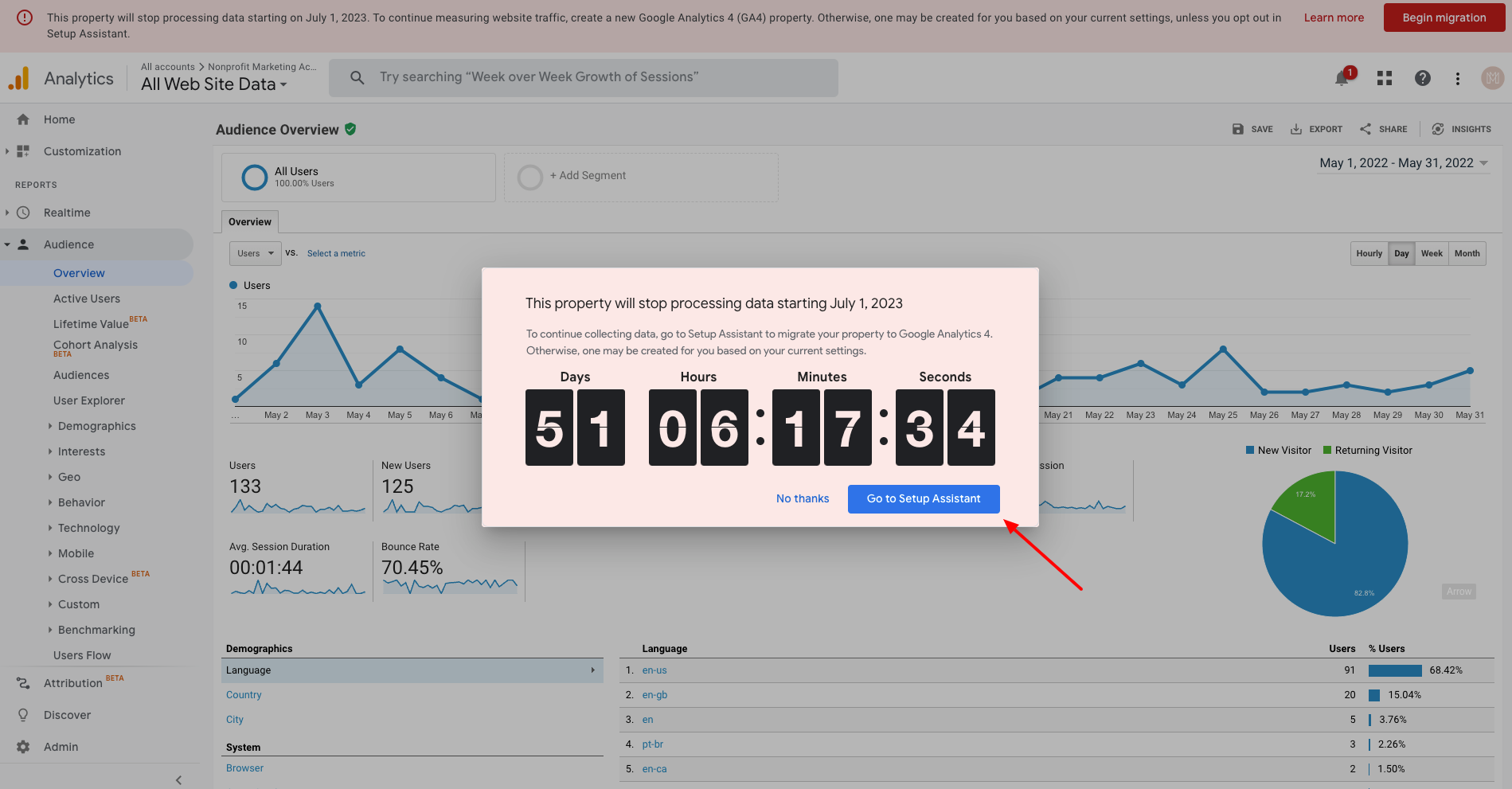This screenshot has width=1512, height=789.
Task: Click the Returning Visitor legend swatch
Action: click(1327, 451)
